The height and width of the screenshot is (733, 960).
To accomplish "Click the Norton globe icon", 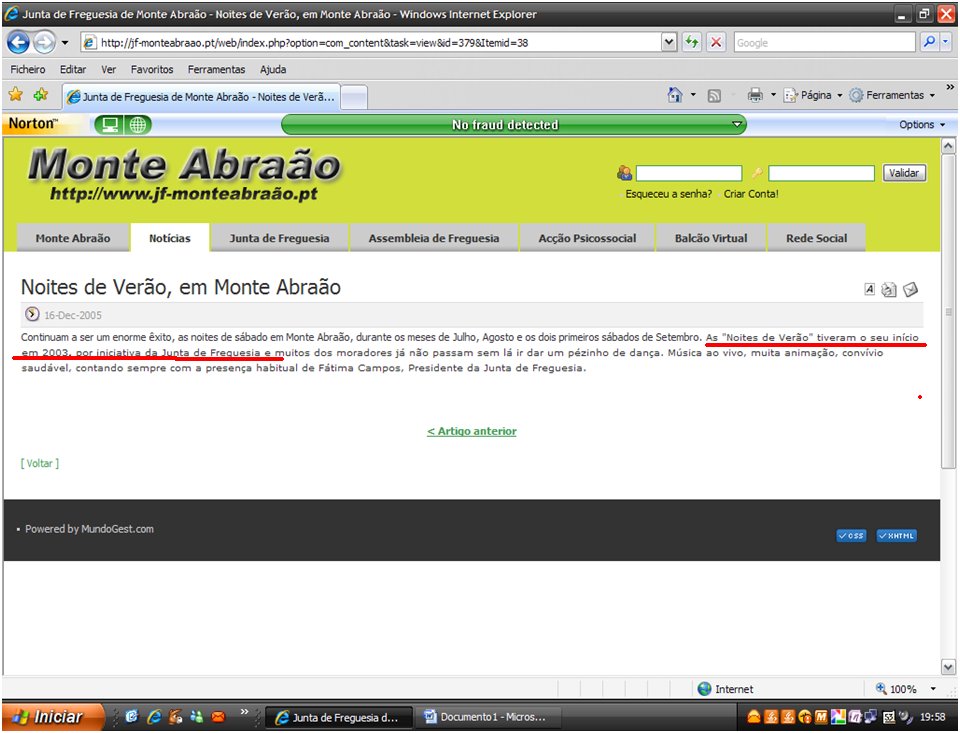I will 138,124.
